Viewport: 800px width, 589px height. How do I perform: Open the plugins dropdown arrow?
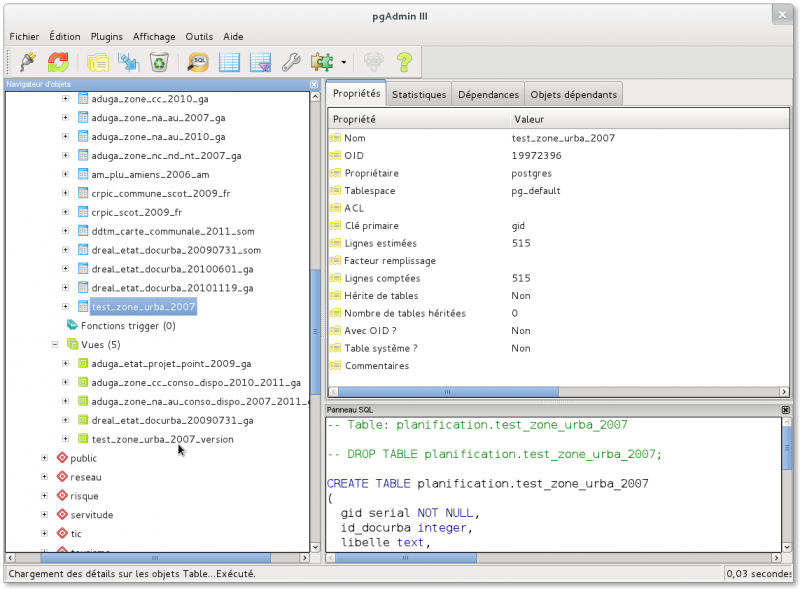point(343,63)
